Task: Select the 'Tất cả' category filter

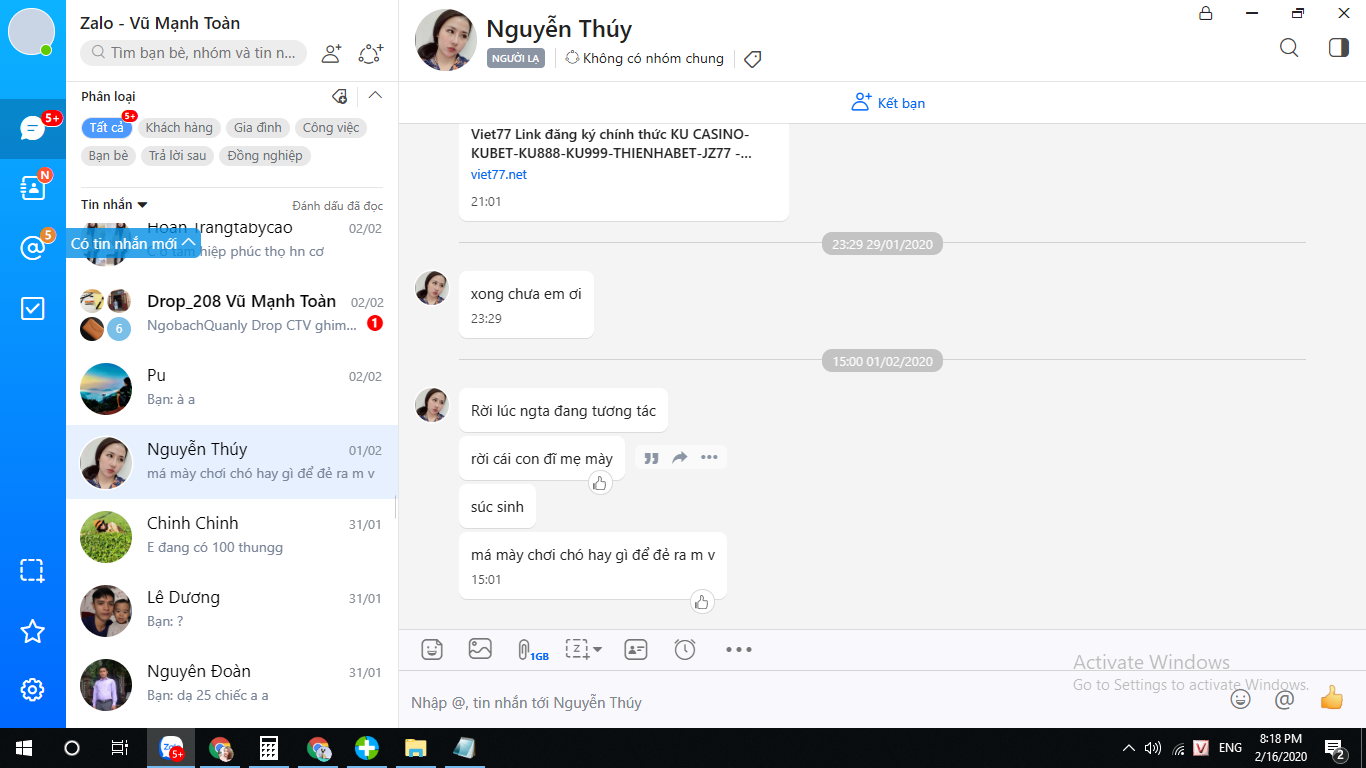Action: click(x=107, y=128)
